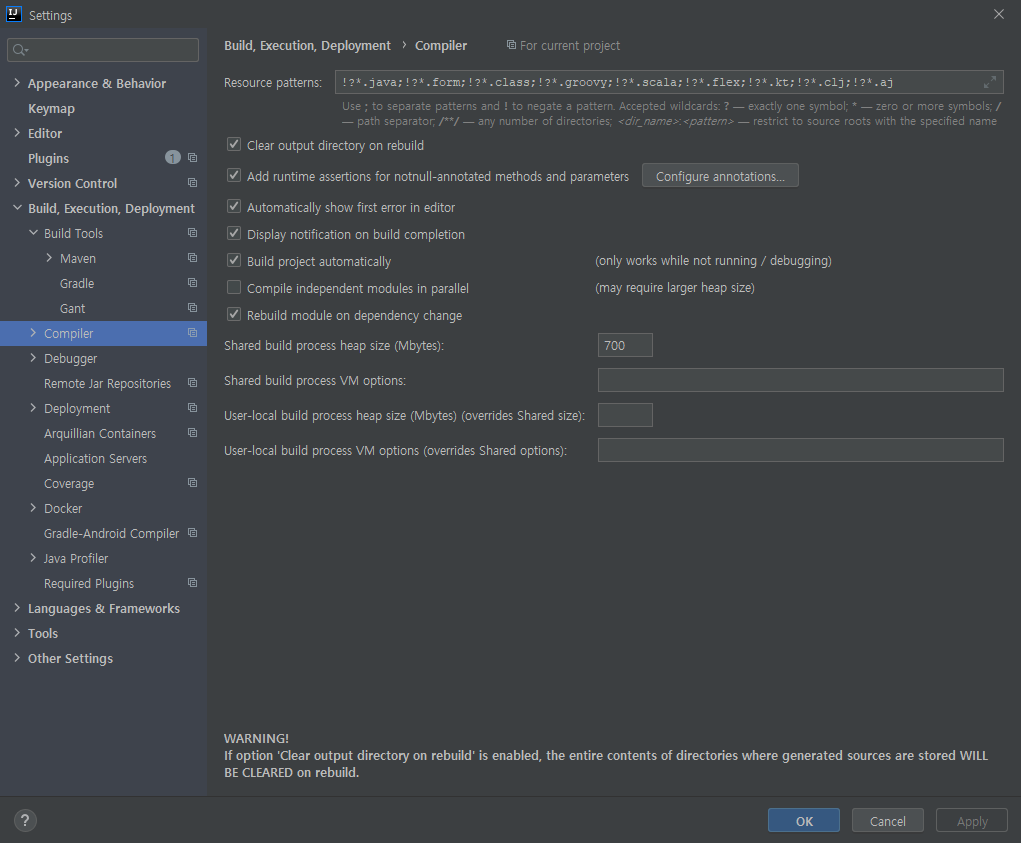Viewport: 1021px width, 843px height.
Task: Click the project-level icon beside Required Plugins
Action: point(193,583)
